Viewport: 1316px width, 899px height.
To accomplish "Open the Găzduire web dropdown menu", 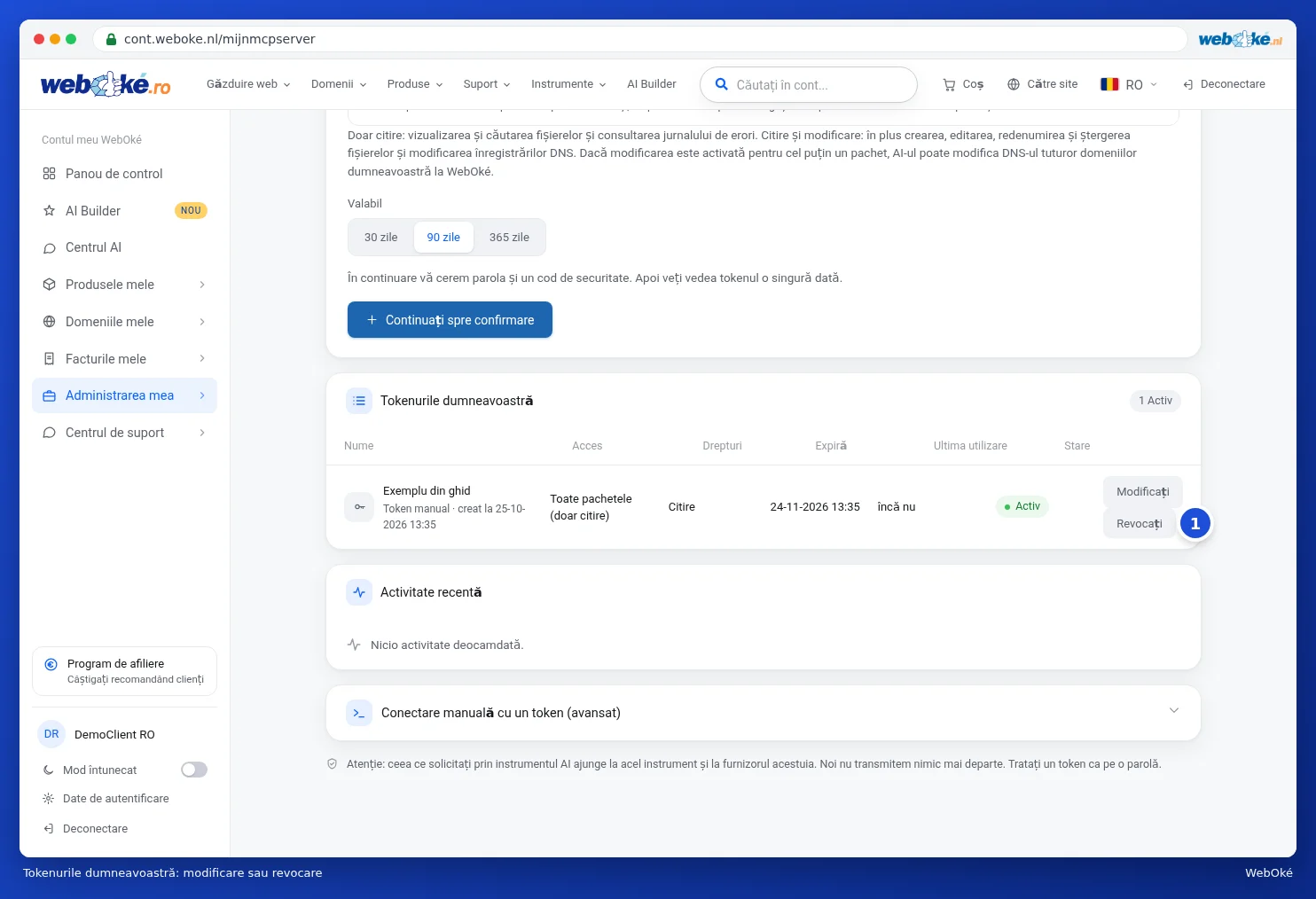I will [x=248, y=84].
